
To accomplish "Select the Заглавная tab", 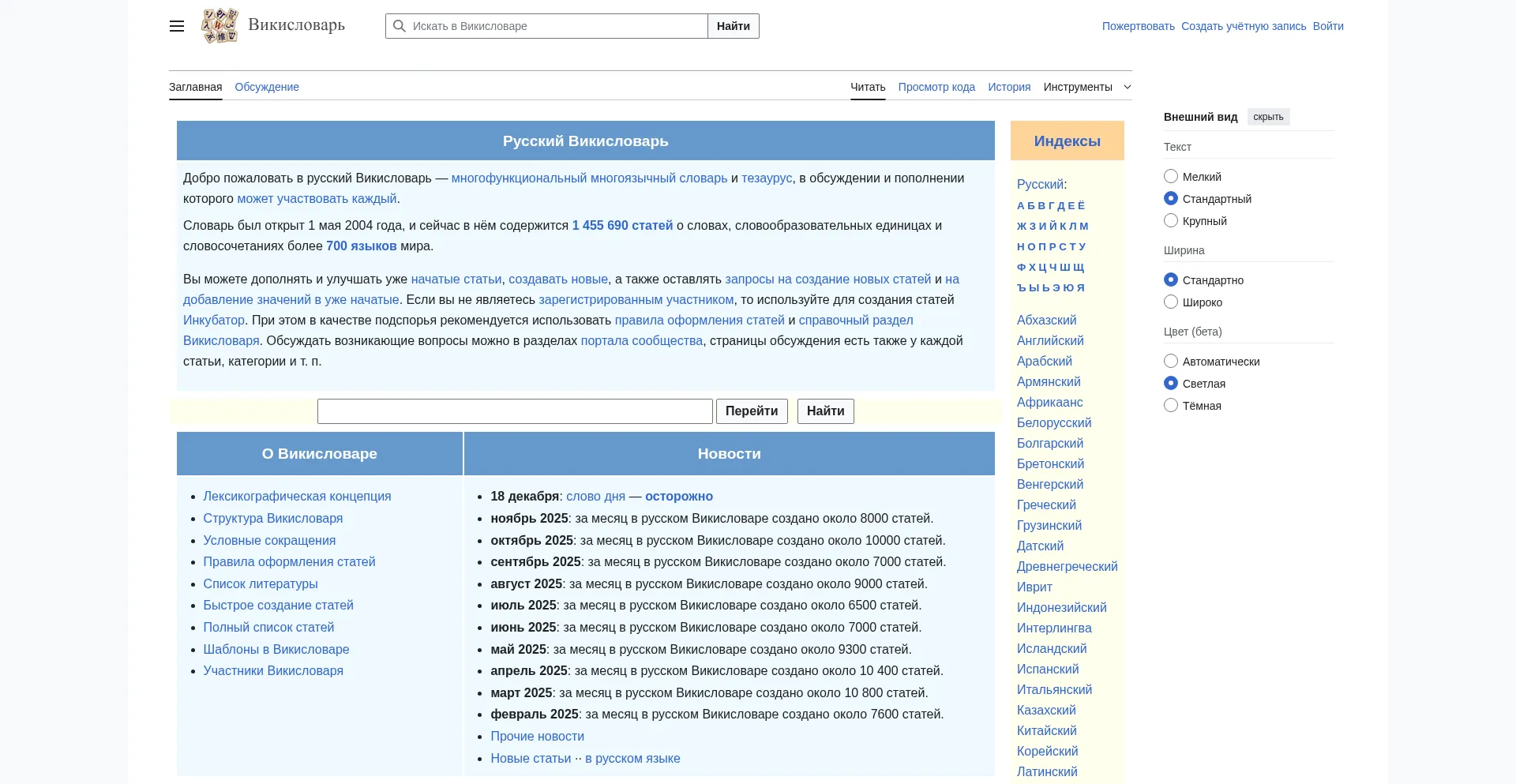I will 196,87.
